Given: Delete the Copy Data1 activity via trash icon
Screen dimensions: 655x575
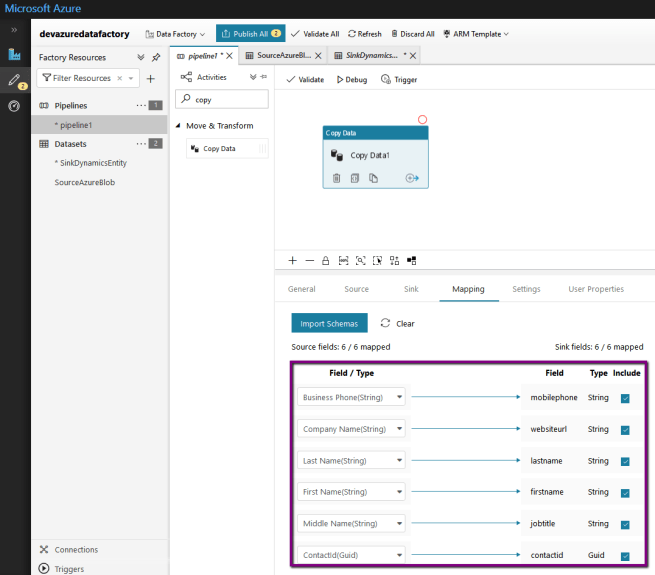Looking at the screenshot, I should tap(337, 178).
